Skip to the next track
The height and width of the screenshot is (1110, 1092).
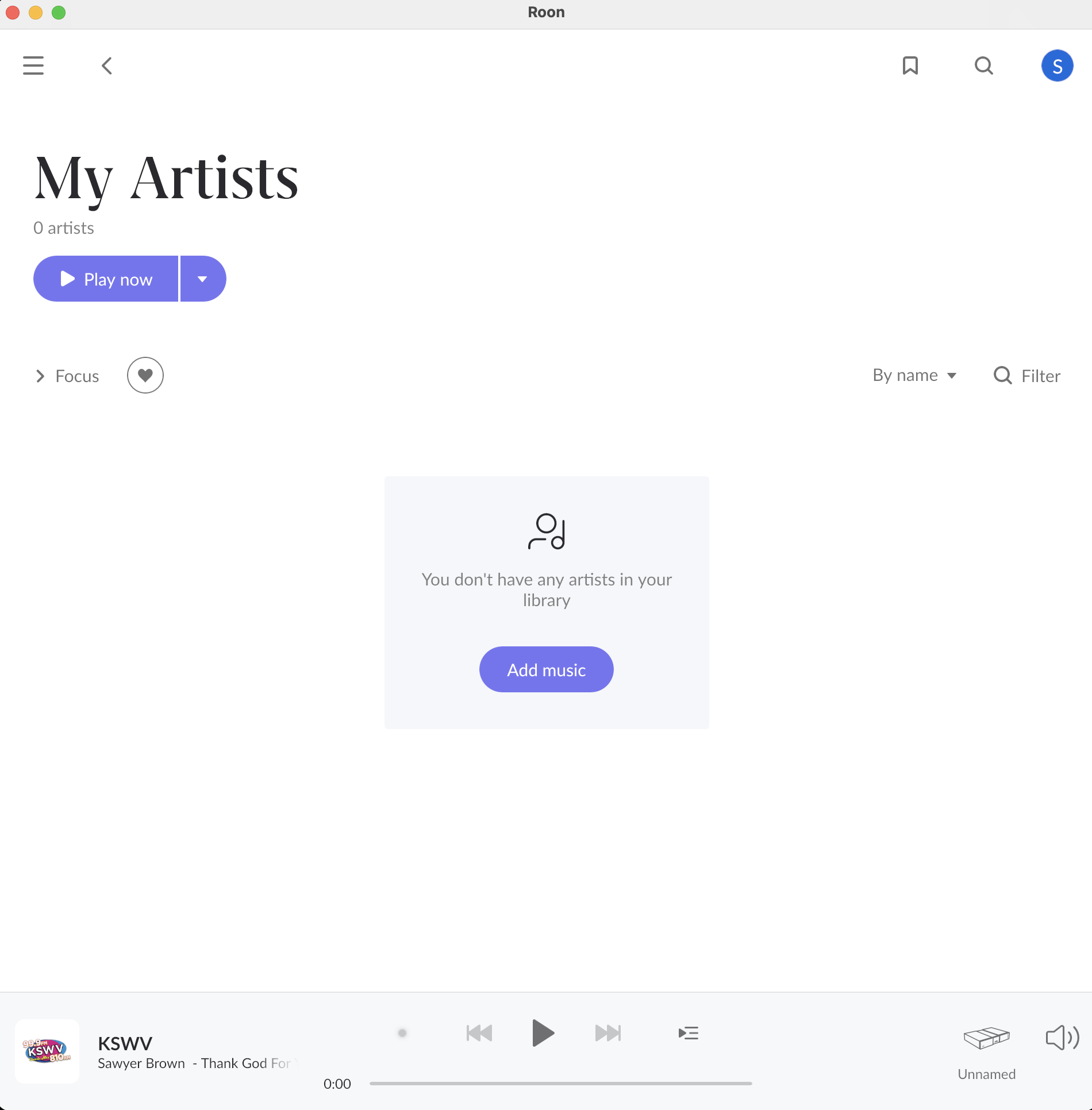tap(608, 1033)
